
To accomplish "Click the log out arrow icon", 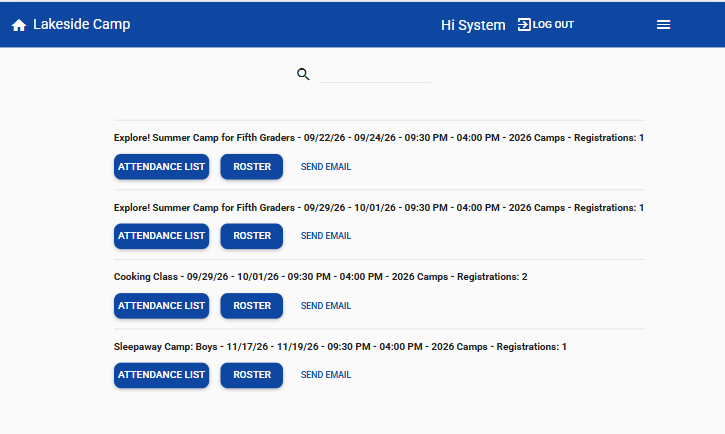I will coord(524,24).
